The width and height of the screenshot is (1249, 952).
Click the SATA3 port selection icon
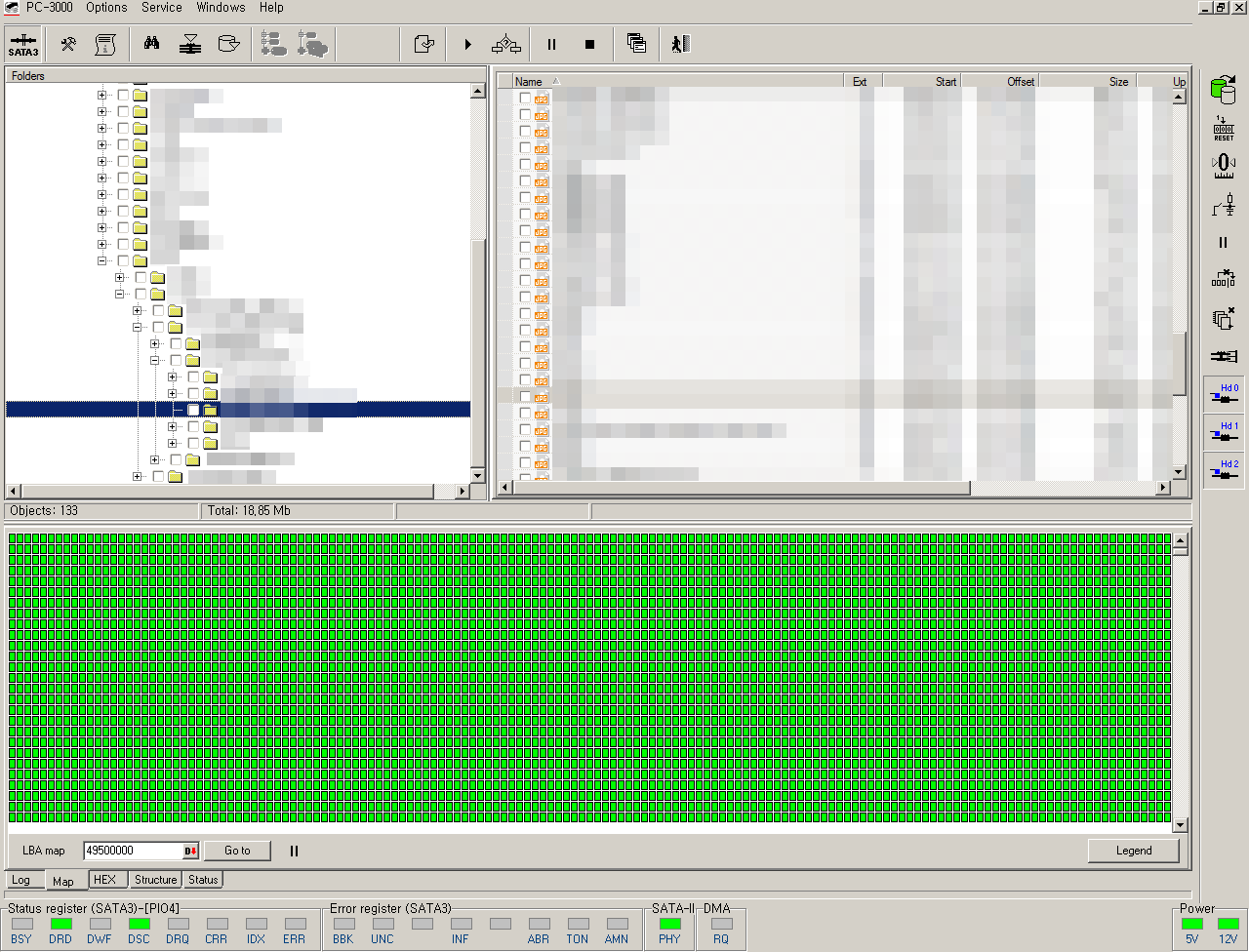click(x=22, y=44)
